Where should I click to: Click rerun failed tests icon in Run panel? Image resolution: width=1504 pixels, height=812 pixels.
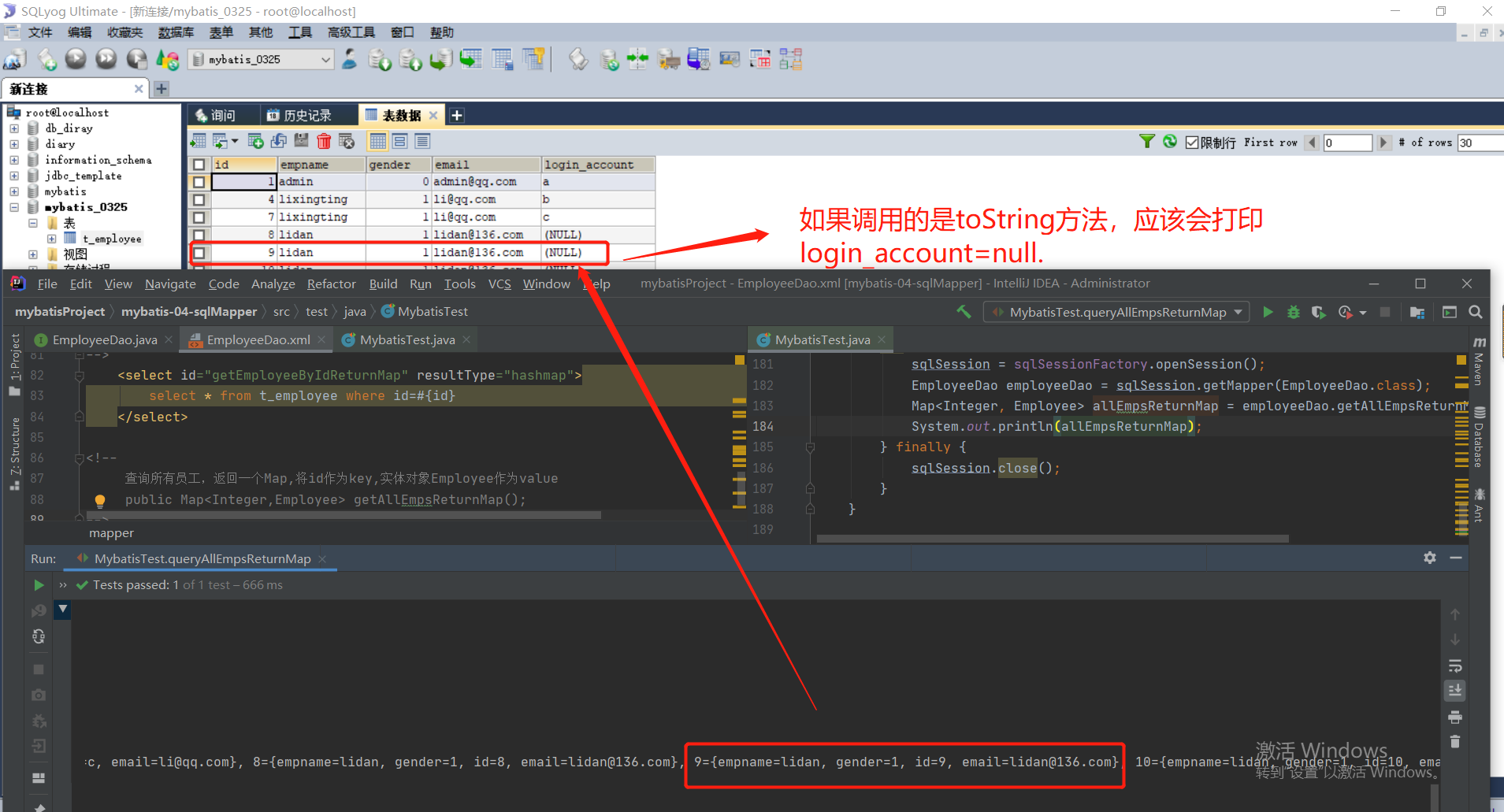click(39, 610)
